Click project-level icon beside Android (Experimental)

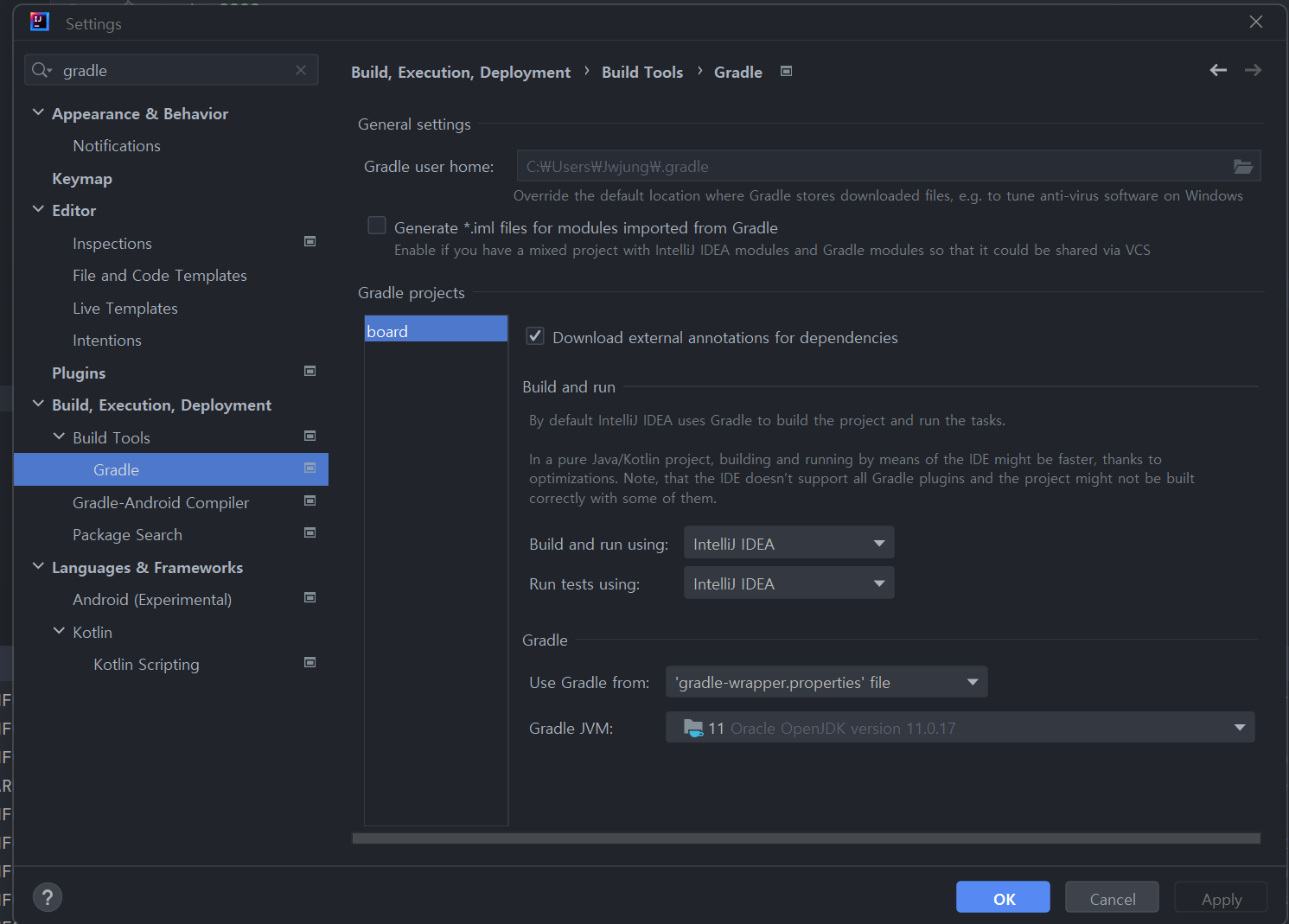(x=310, y=597)
